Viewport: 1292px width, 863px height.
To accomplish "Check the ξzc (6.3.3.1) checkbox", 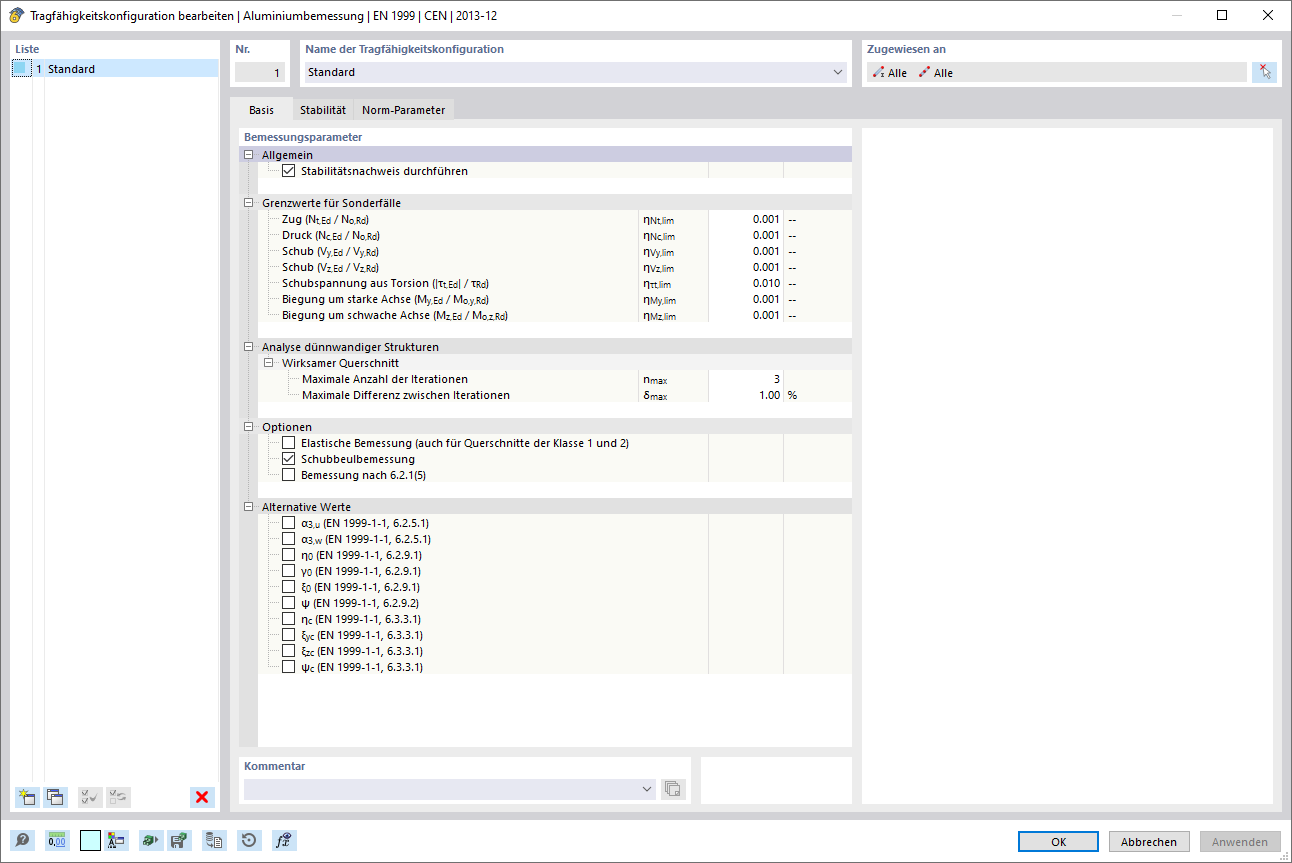I will [x=289, y=651].
